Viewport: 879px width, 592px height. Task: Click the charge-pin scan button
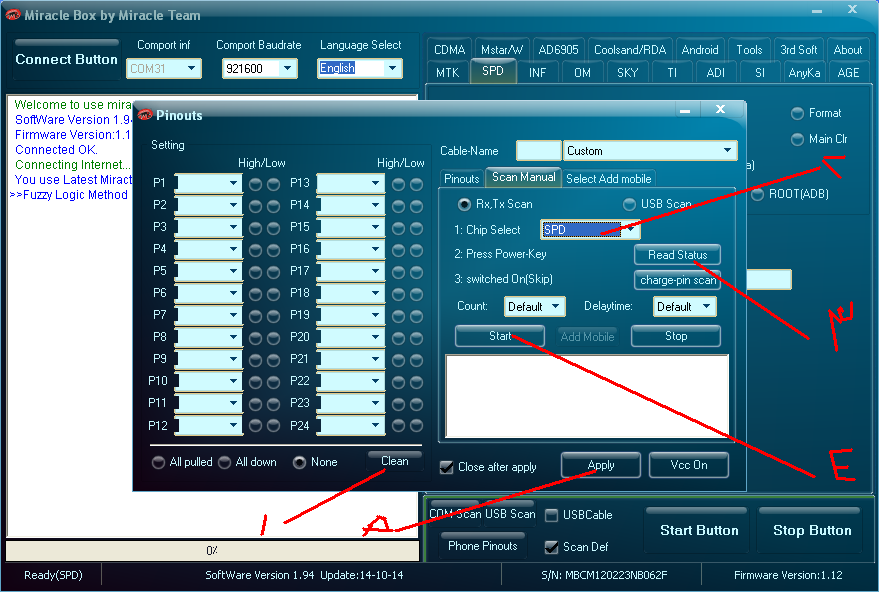point(677,280)
